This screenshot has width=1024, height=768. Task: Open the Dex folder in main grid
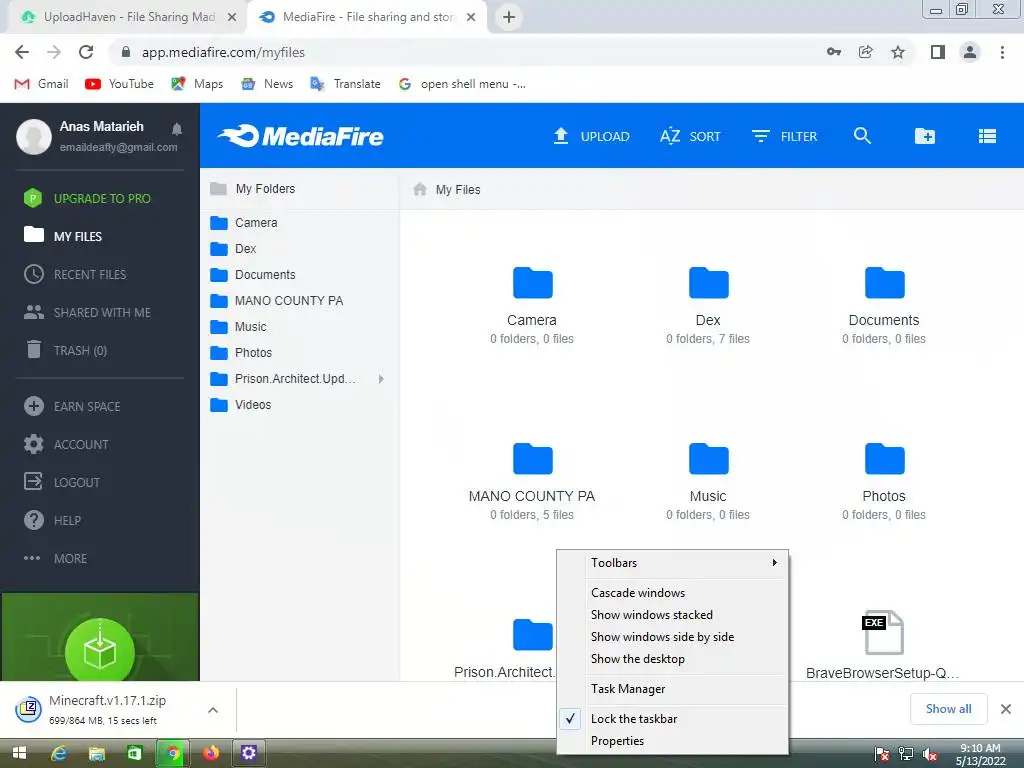coord(708,283)
